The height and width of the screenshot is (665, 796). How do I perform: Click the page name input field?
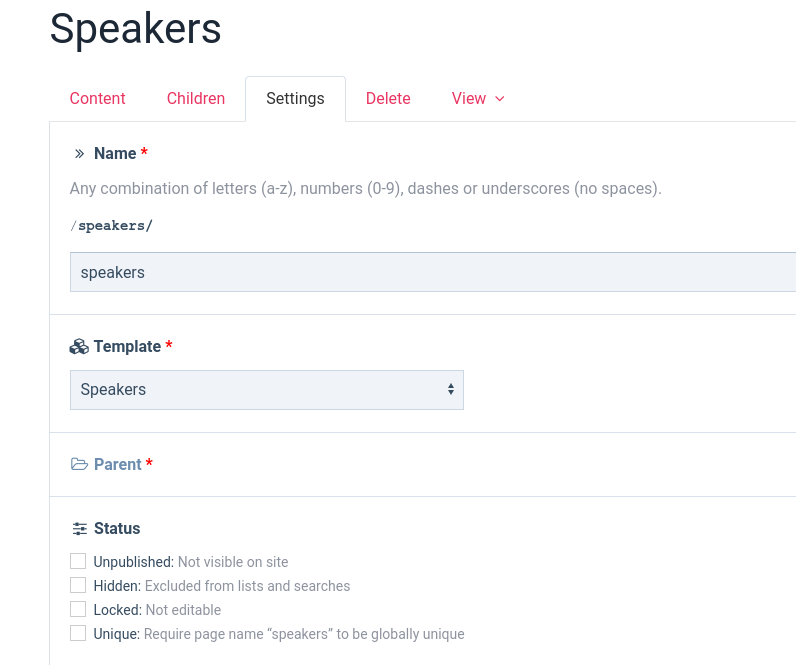pyautogui.click(x=432, y=272)
